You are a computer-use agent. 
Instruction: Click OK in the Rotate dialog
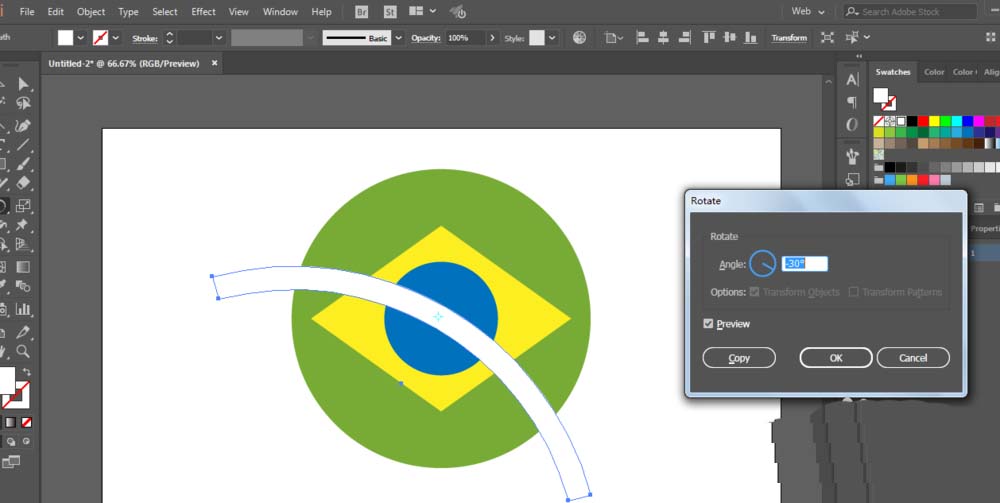tap(836, 358)
